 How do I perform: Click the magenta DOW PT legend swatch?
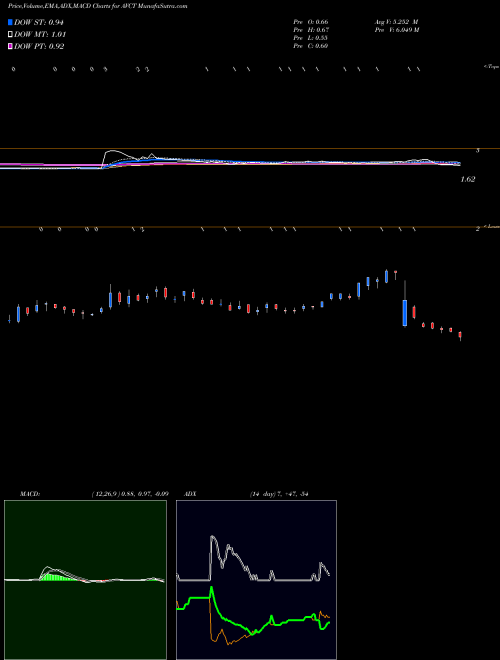coord(10,46)
